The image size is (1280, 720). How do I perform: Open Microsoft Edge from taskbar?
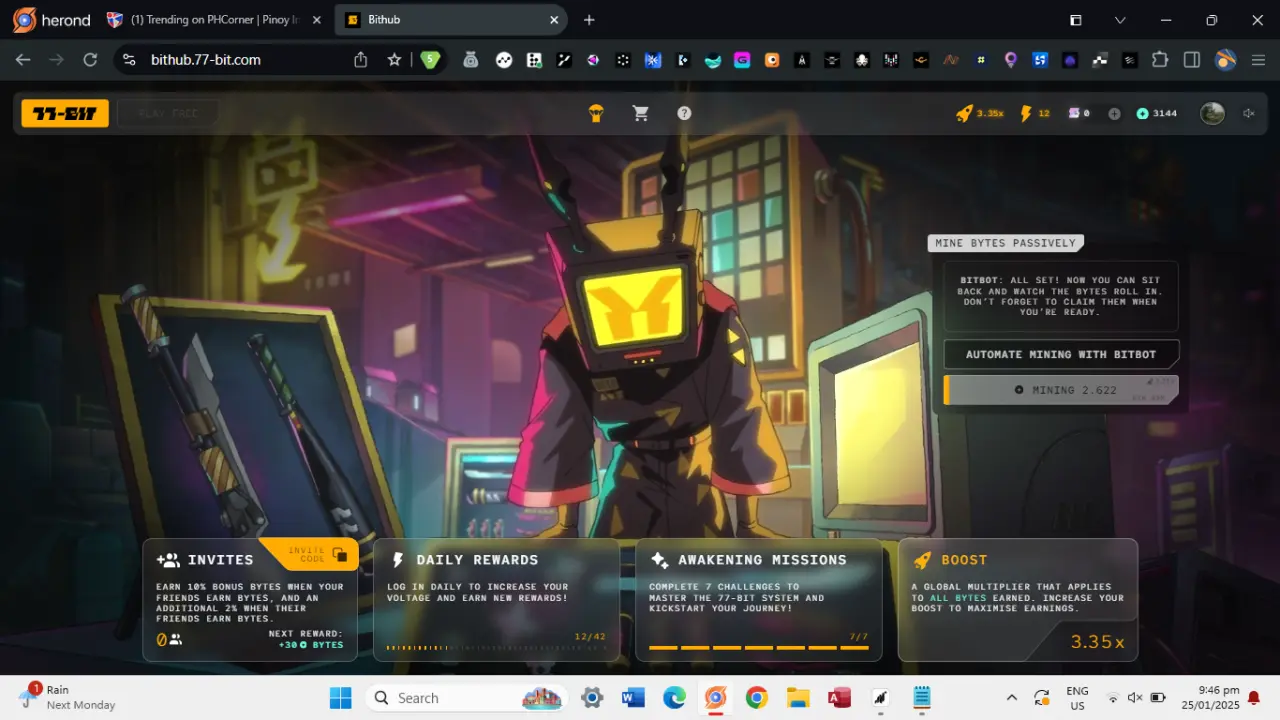click(674, 698)
